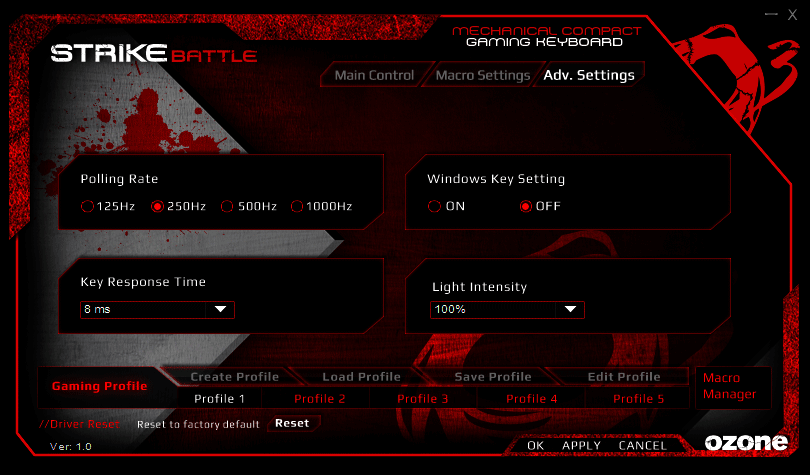Click Edit Profile
This screenshot has width=810, height=475.
[x=624, y=377]
